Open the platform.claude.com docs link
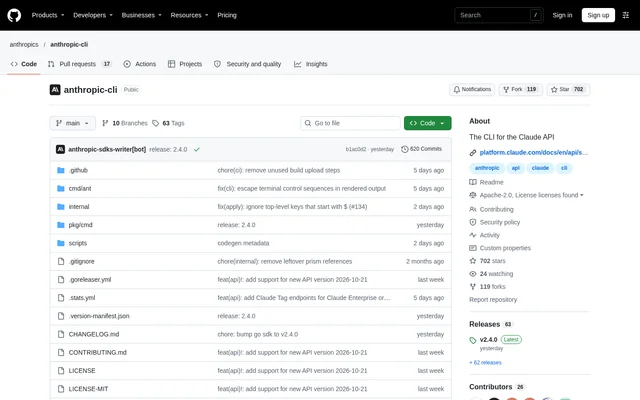 pos(533,153)
